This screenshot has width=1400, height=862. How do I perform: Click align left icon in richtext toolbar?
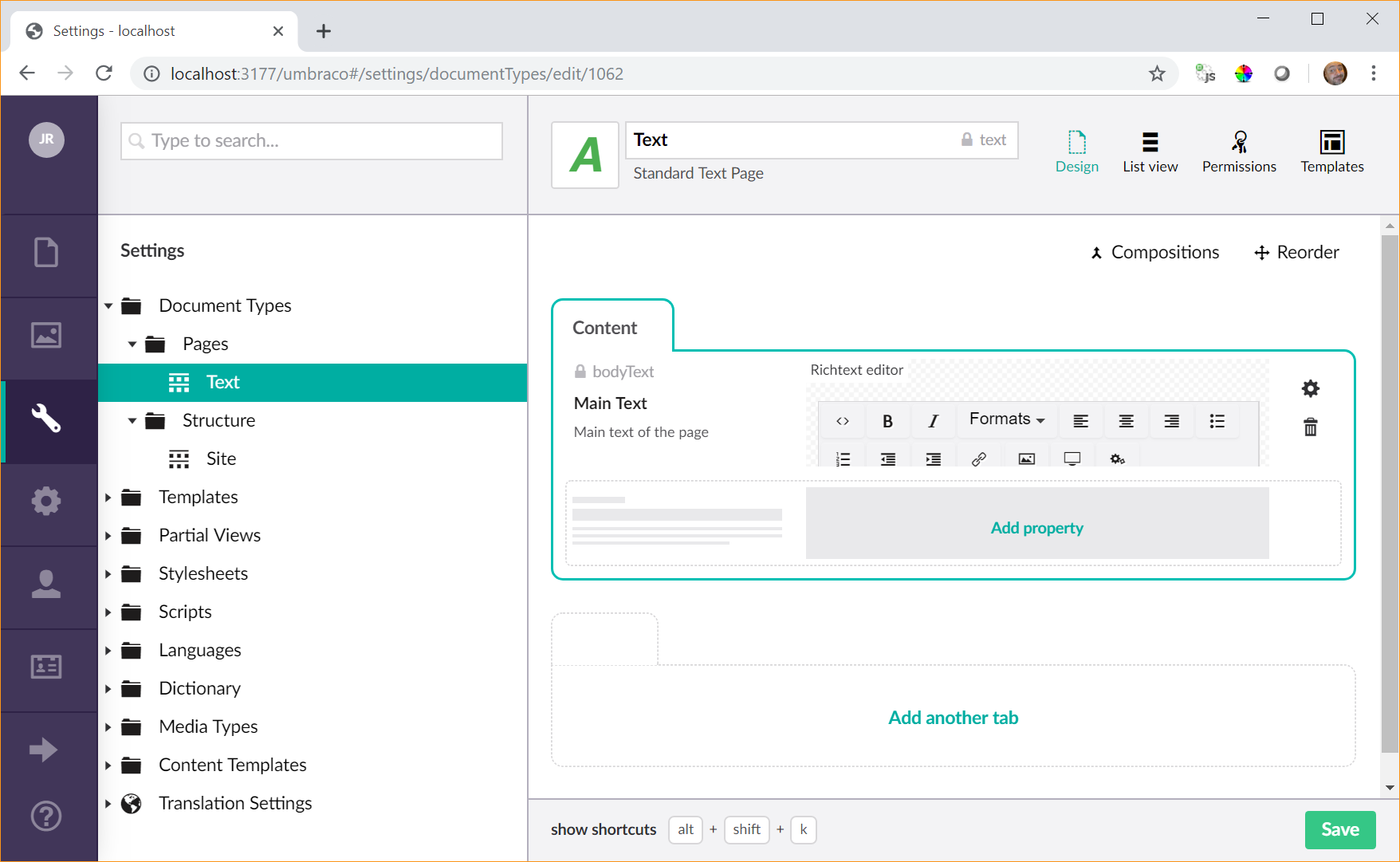tap(1081, 421)
